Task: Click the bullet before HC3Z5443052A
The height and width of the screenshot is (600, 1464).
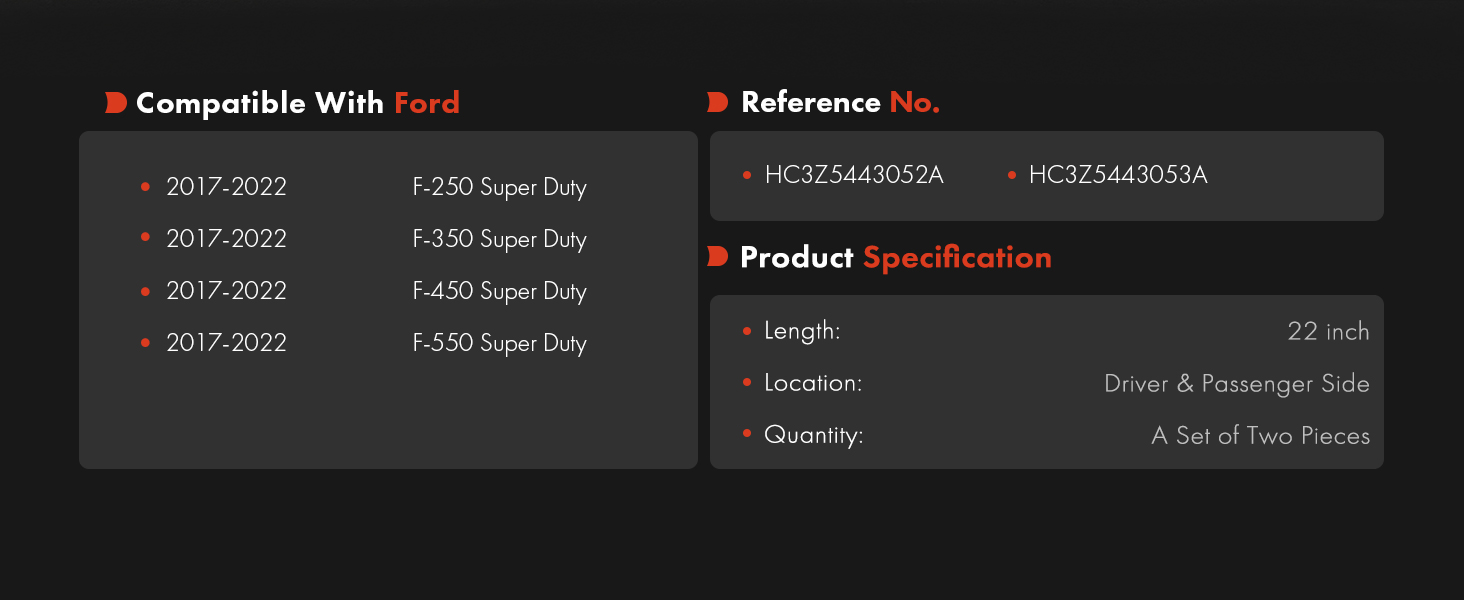Action: 747,175
